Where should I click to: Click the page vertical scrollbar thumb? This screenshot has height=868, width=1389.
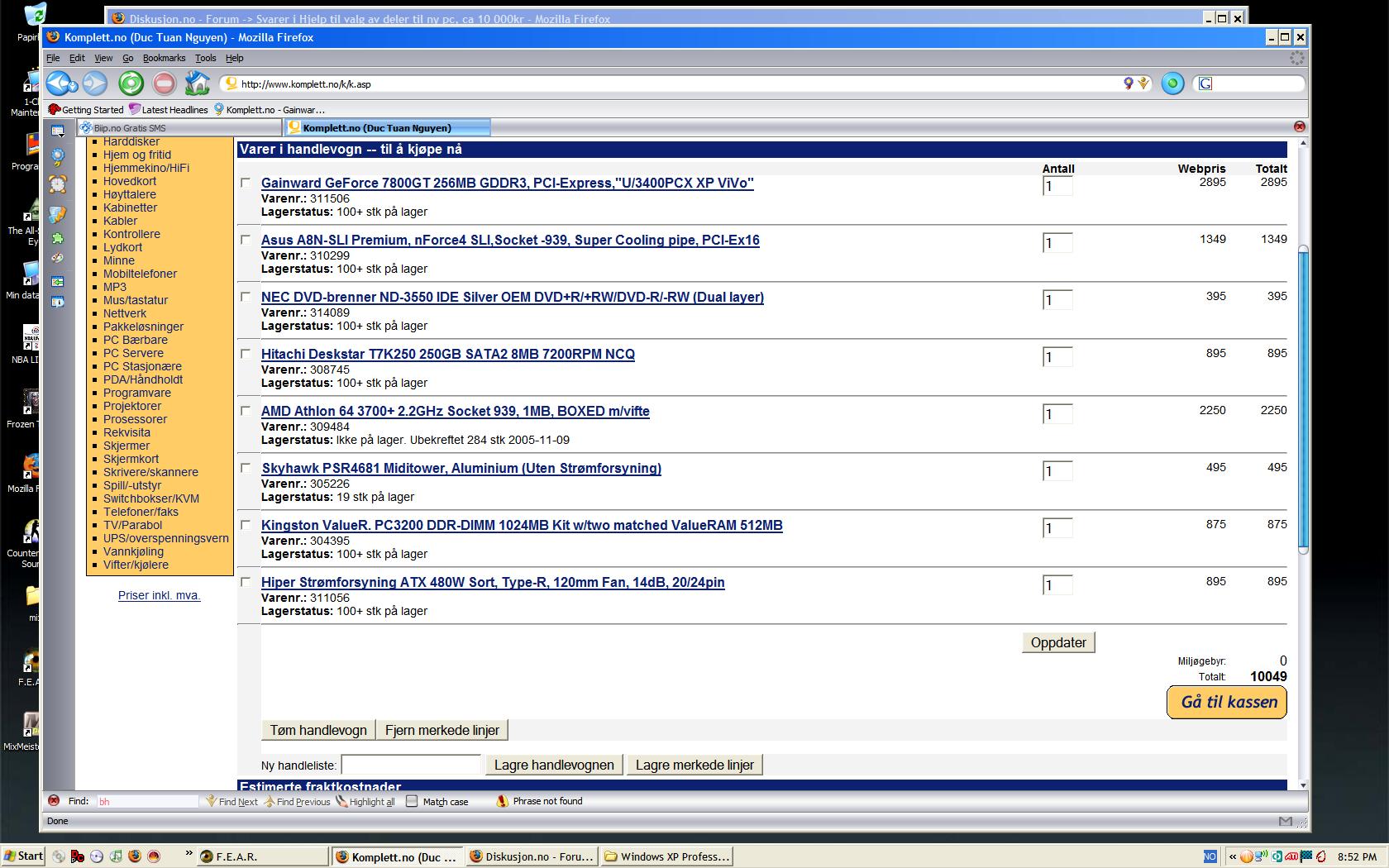point(1304,398)
